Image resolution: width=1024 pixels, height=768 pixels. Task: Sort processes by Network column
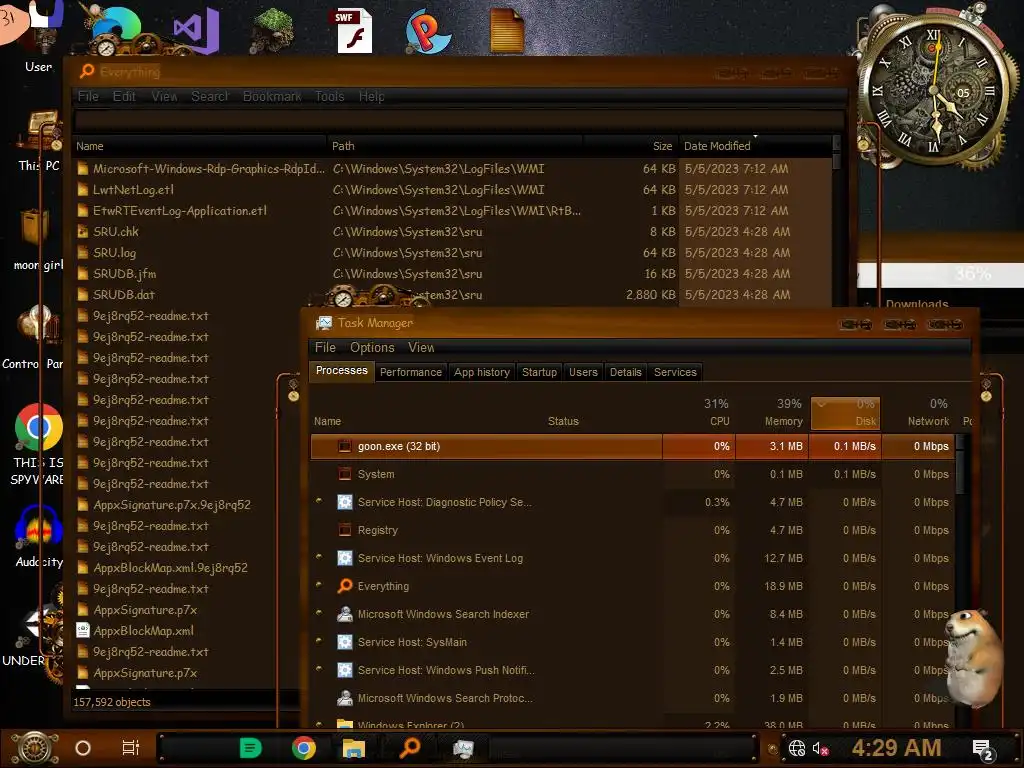tap(920, 413)
